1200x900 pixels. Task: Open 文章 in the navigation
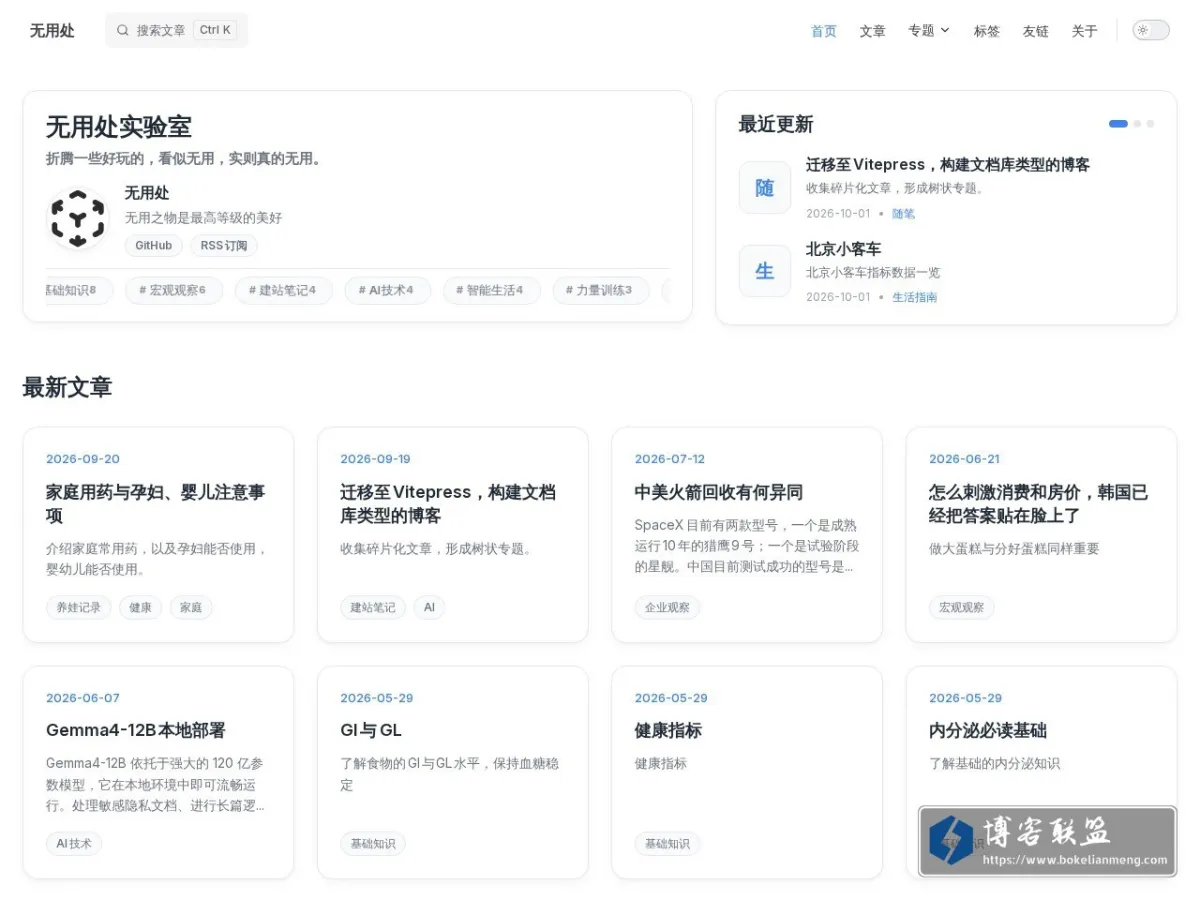click(x=873, y=31)
